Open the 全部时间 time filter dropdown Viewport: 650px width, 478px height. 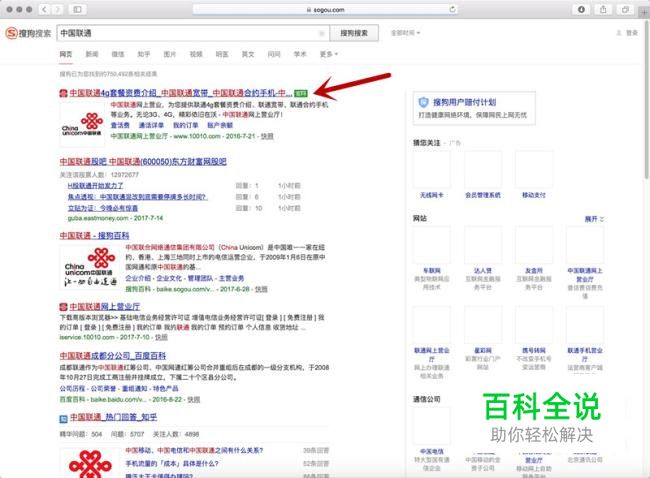pyautogui.click(x=405, y=32)
